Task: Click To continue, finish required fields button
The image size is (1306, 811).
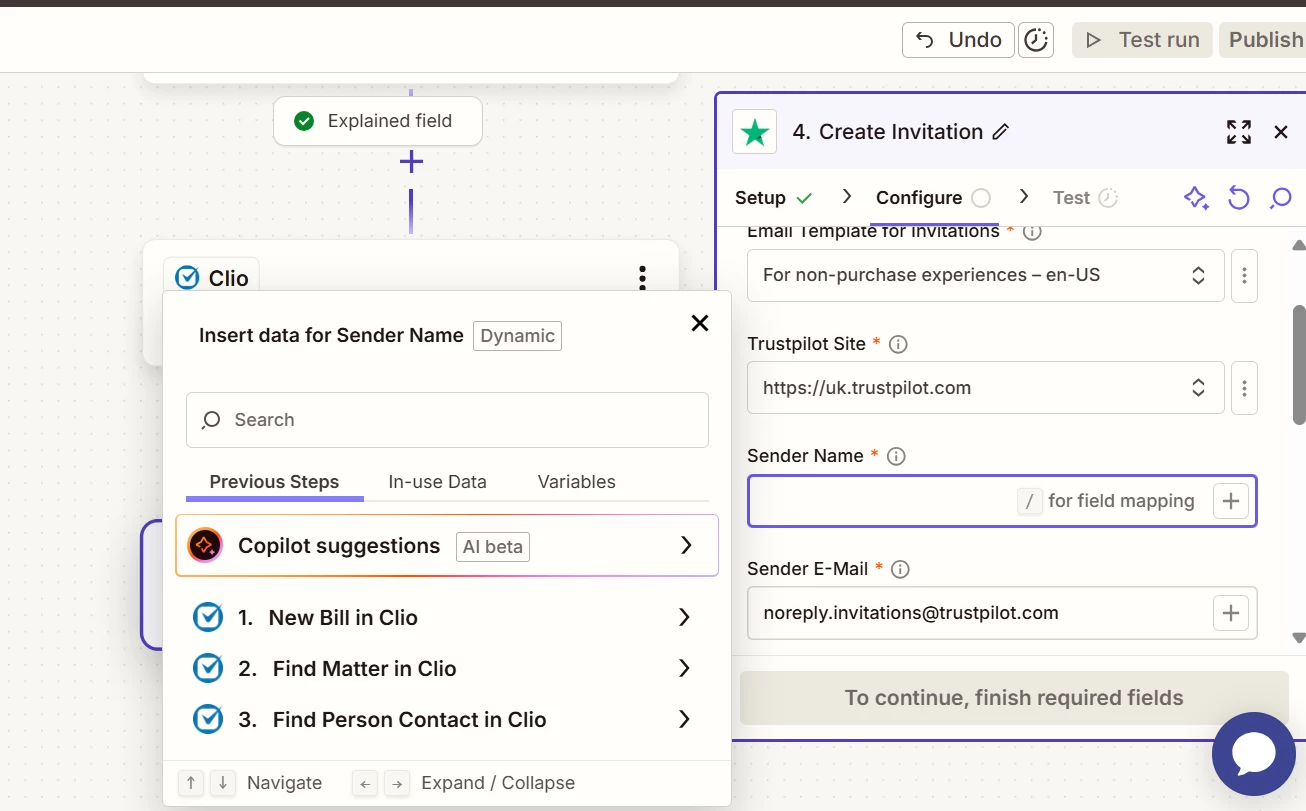Action: pos(1014,698)
